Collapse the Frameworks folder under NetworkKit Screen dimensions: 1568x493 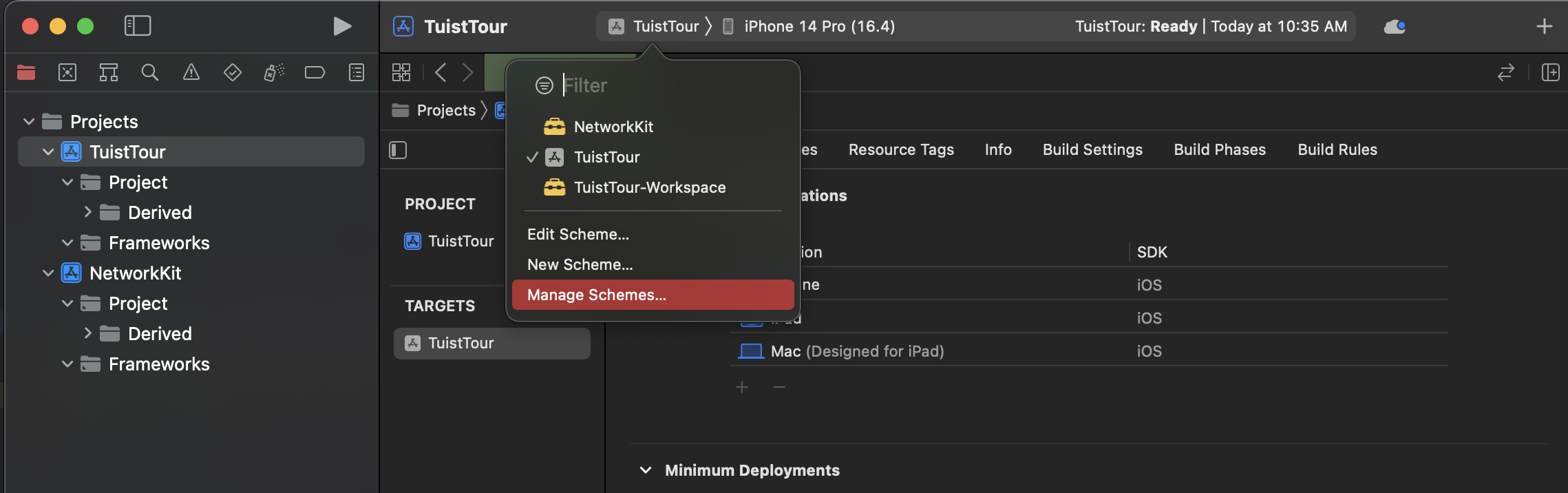pyautogui.click(x=67, y=364)
